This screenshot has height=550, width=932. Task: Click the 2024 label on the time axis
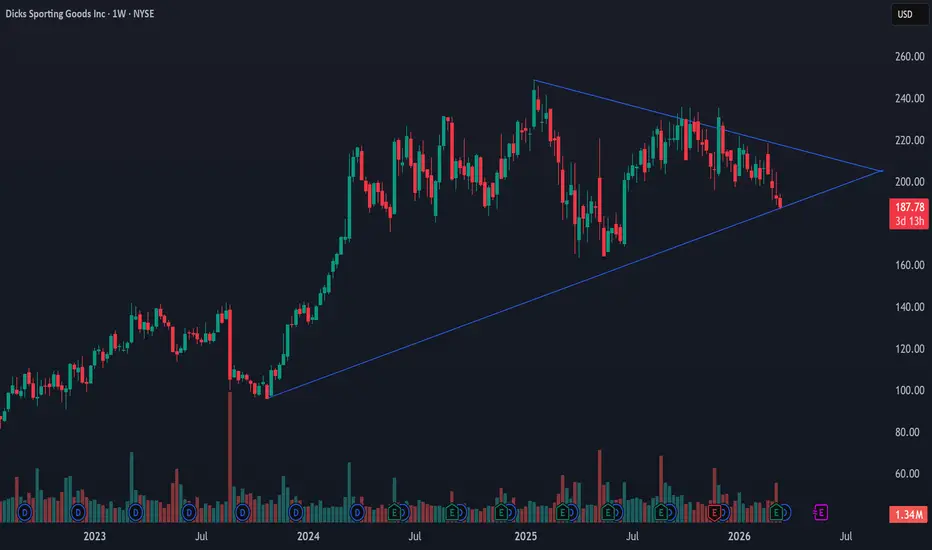point(308,536)
